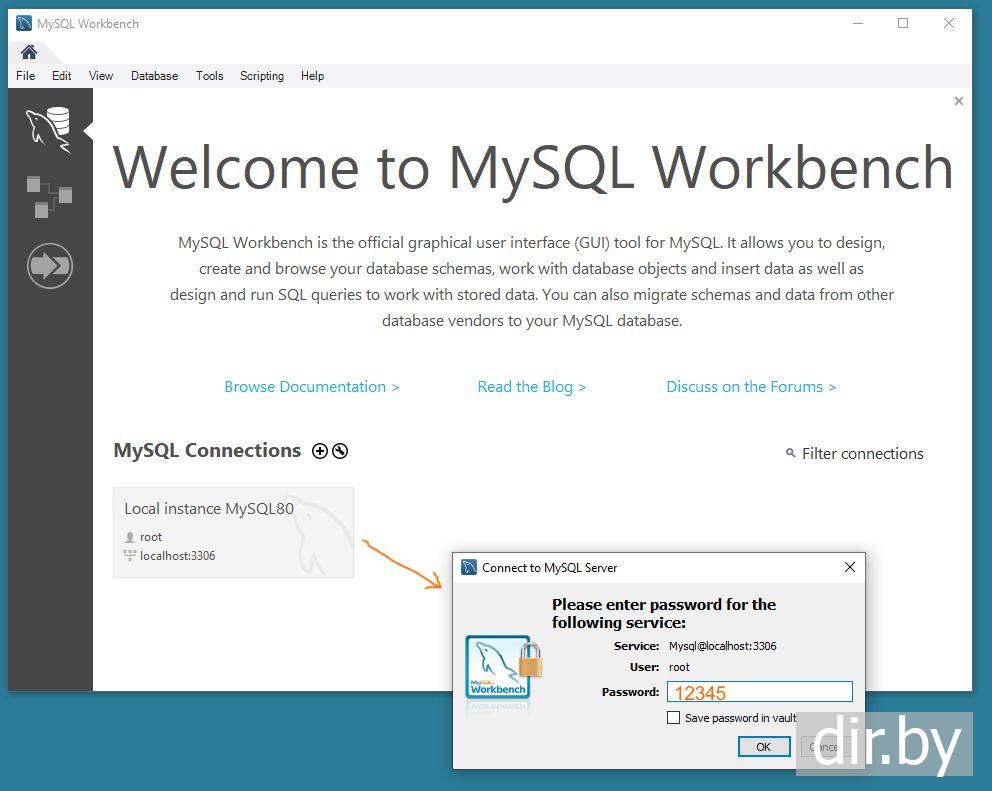Click OK in Connect to MySQL Server
The width and height of the screenshot is (992, 791).
click(x=764, y=747)
